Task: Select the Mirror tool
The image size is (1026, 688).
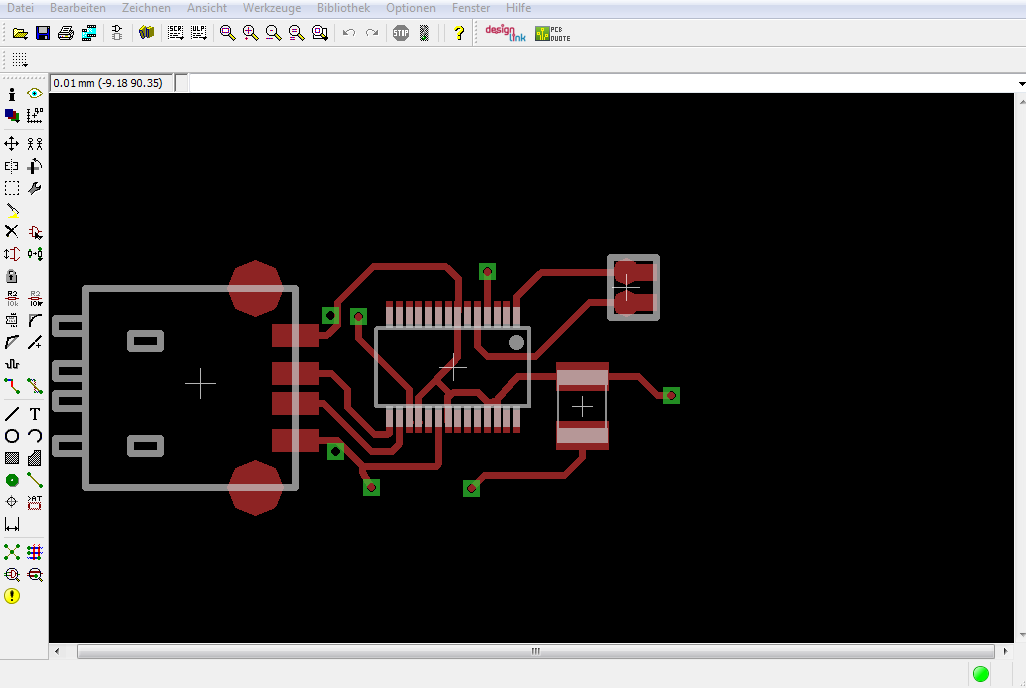Action: tap(12, 166)
